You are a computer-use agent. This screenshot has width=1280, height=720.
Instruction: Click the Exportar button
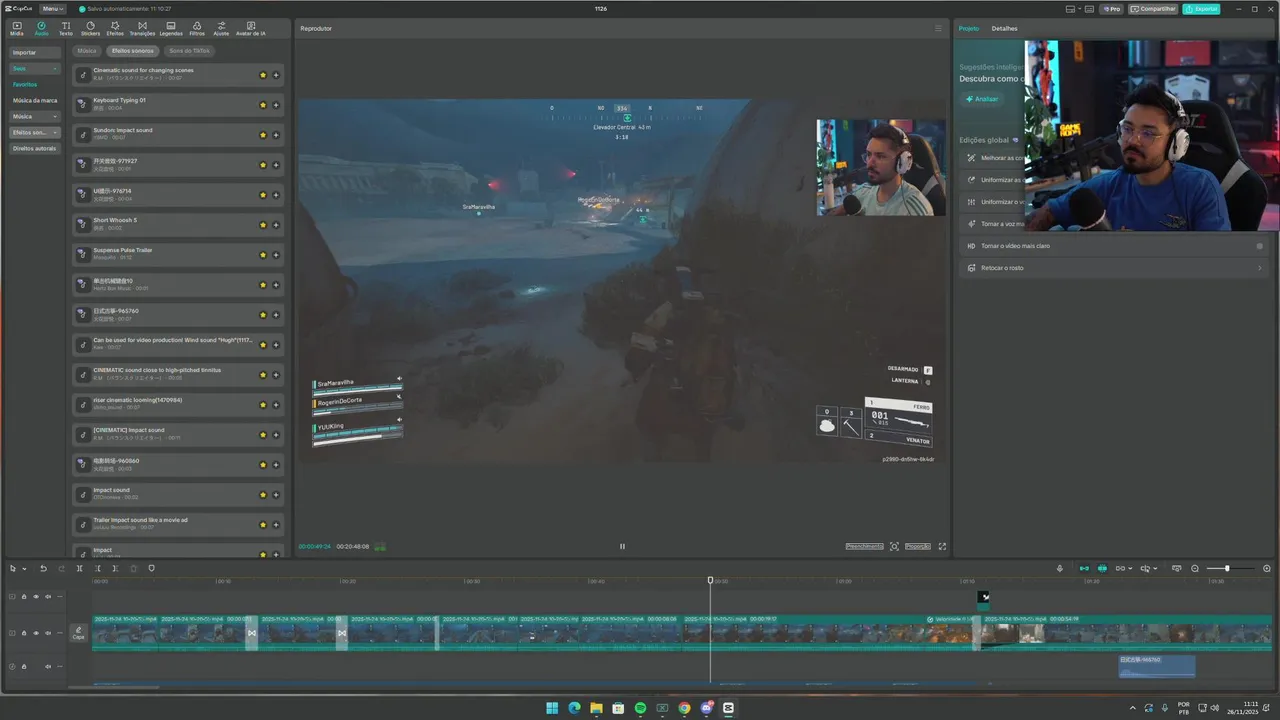(1201, 8)
